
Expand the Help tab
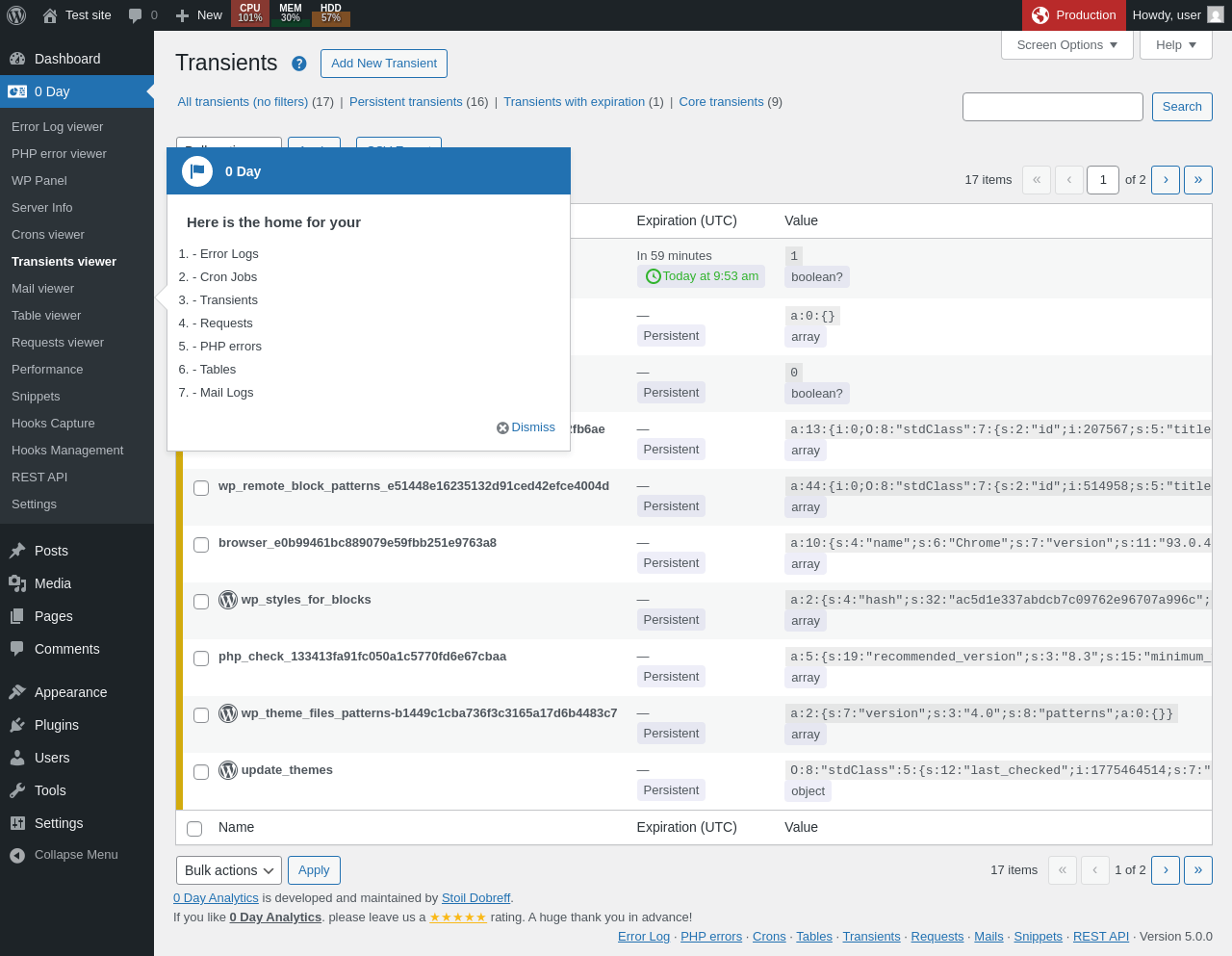click(1176, 45)
